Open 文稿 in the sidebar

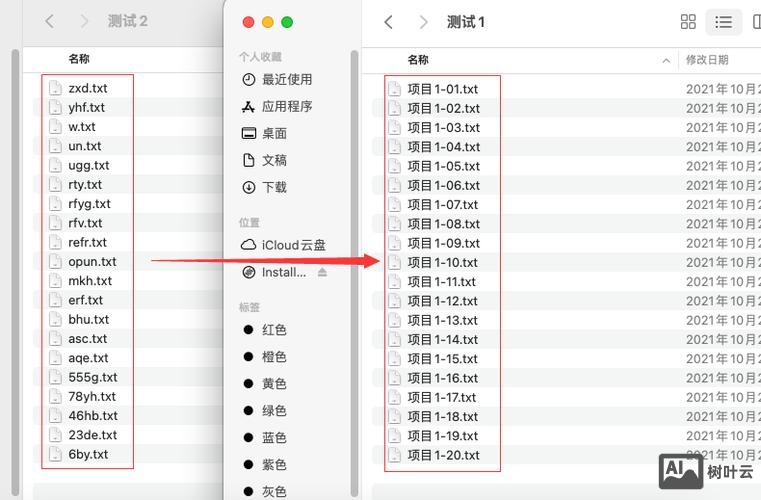coord(265,160)
